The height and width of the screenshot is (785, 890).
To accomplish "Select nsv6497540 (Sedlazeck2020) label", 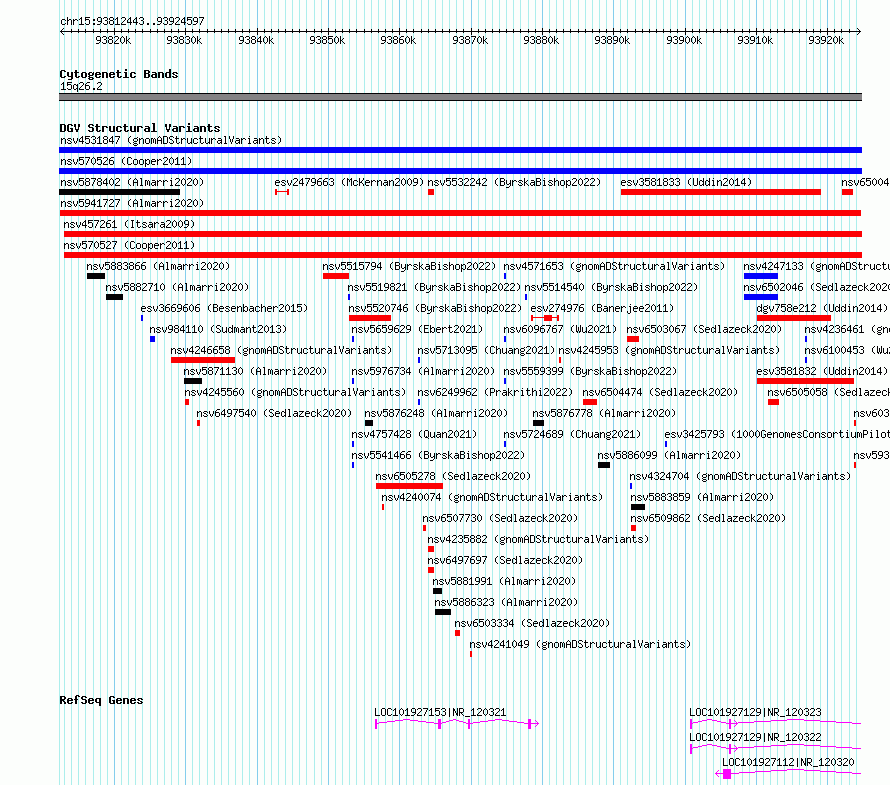I will [x=274, y=413].
